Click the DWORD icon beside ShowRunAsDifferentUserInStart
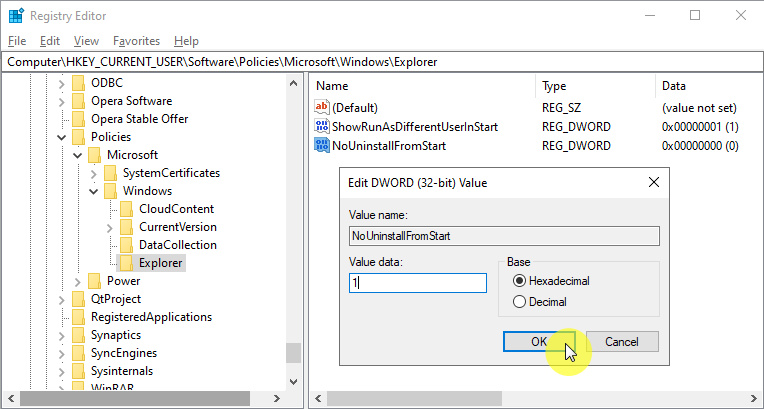764x409 pixels. [x=322, y=127]
